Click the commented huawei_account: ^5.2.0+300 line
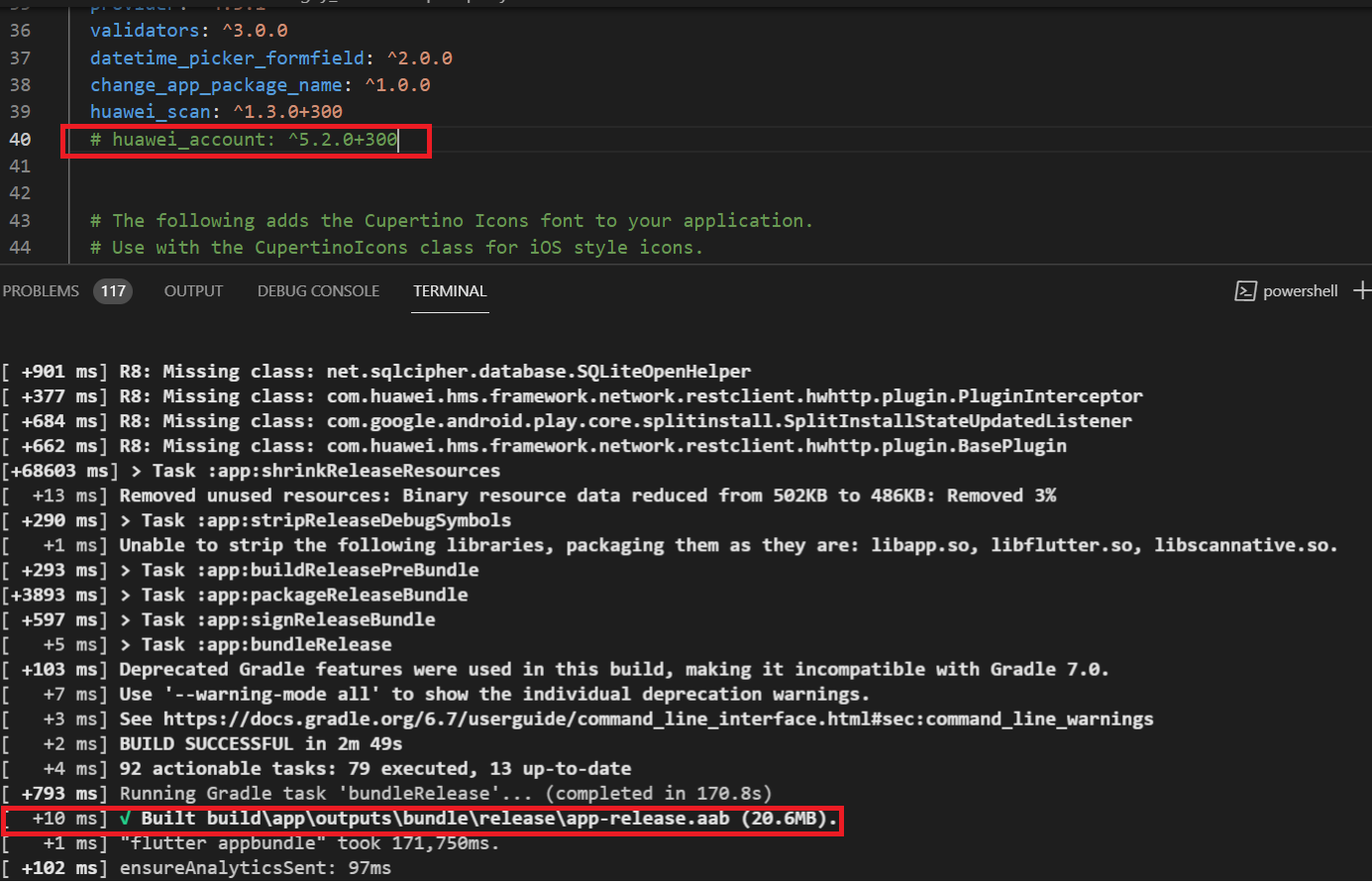The image size is (1372, 884). 244,139
